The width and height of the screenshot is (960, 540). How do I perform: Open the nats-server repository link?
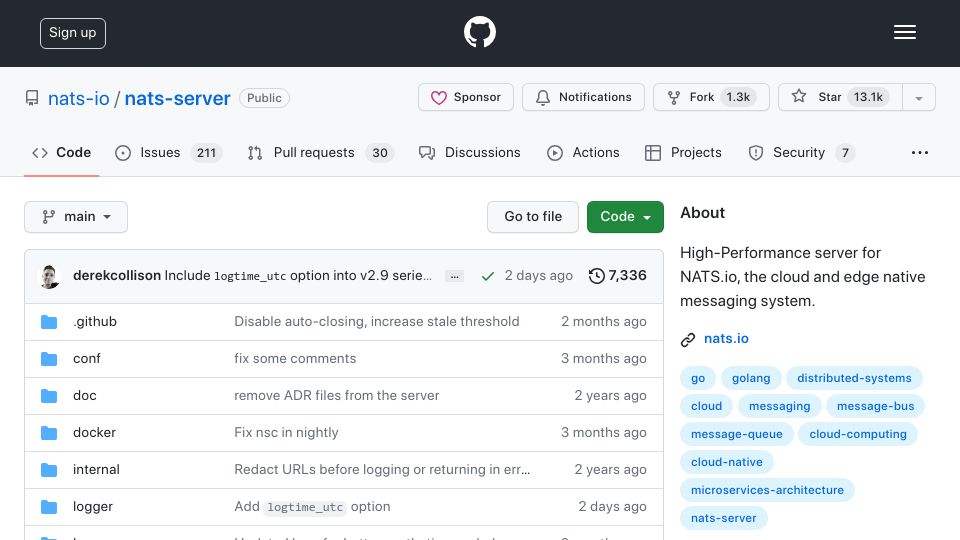[x=178, y=98]
